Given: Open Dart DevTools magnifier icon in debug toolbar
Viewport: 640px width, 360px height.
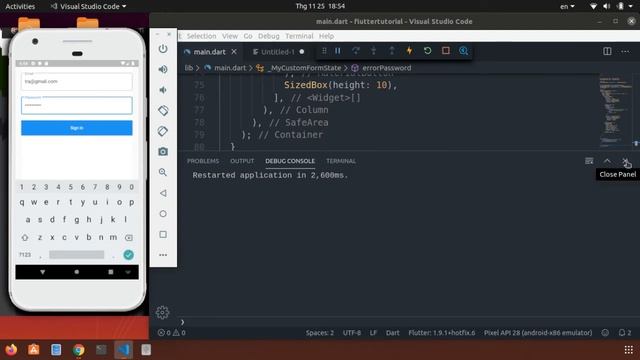Looking at the screenshot, I should click(464, 51).
